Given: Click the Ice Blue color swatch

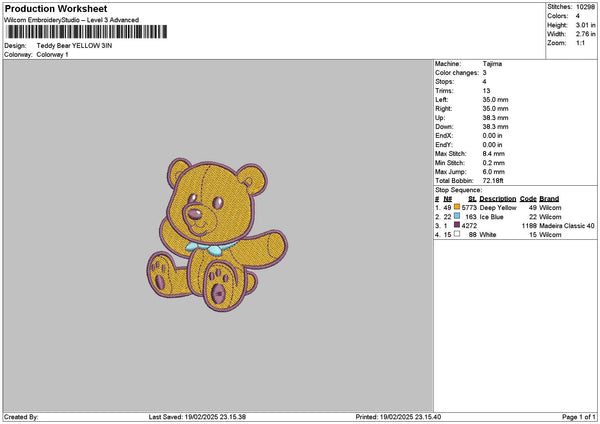Looking at the screenshot, I should click(x=458, y=216).
